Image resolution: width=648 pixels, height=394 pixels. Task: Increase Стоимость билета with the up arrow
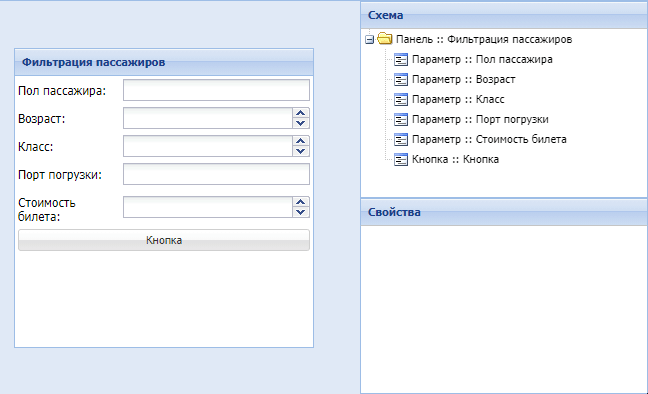coord(301,202)
